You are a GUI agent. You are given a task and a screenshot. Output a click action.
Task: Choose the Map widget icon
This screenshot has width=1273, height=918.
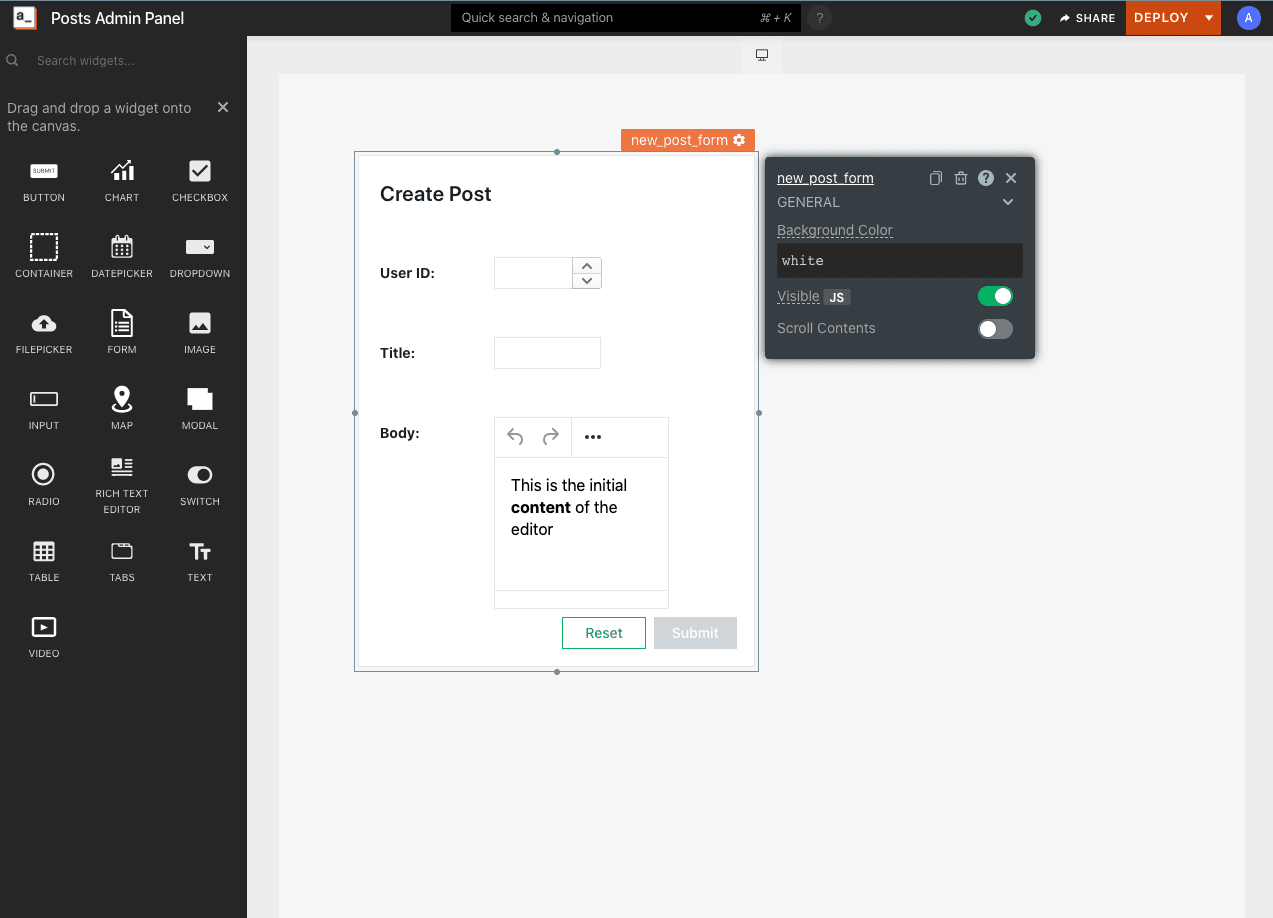pos(122,399)
